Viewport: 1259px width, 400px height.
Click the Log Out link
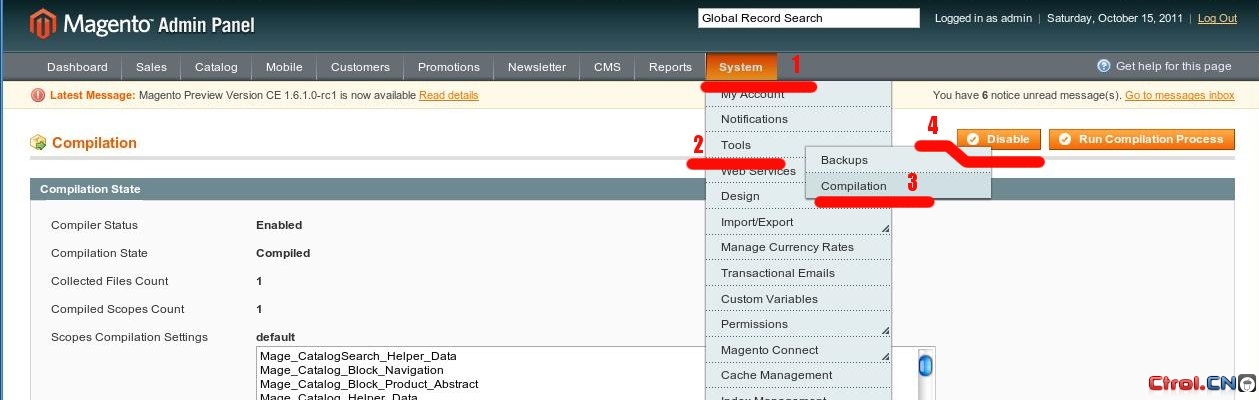(x=1217, y=18)
